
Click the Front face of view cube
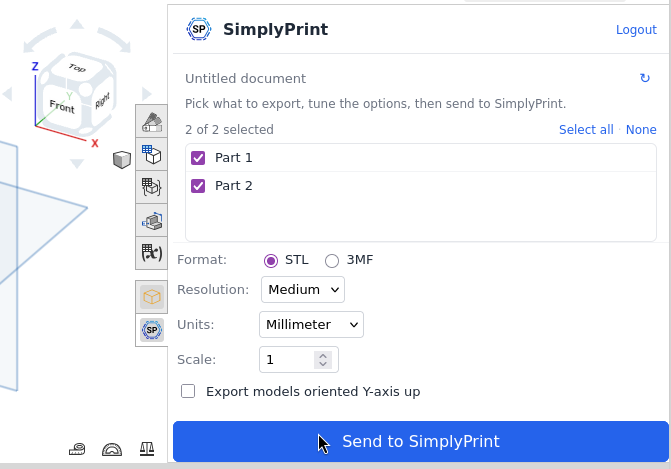tap(62, 106)
